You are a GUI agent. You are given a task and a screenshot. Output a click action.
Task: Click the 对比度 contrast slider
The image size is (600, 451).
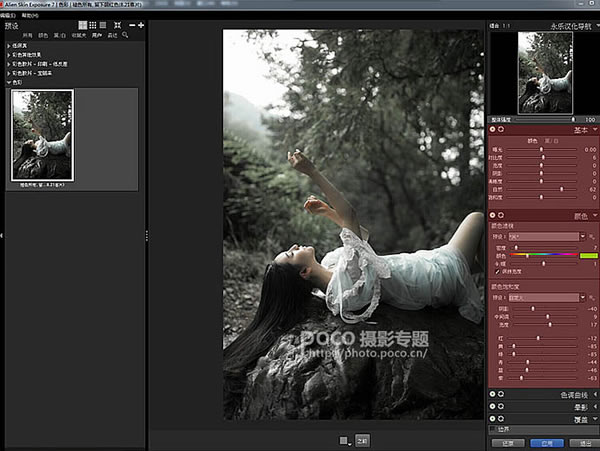tap(542, 157)
